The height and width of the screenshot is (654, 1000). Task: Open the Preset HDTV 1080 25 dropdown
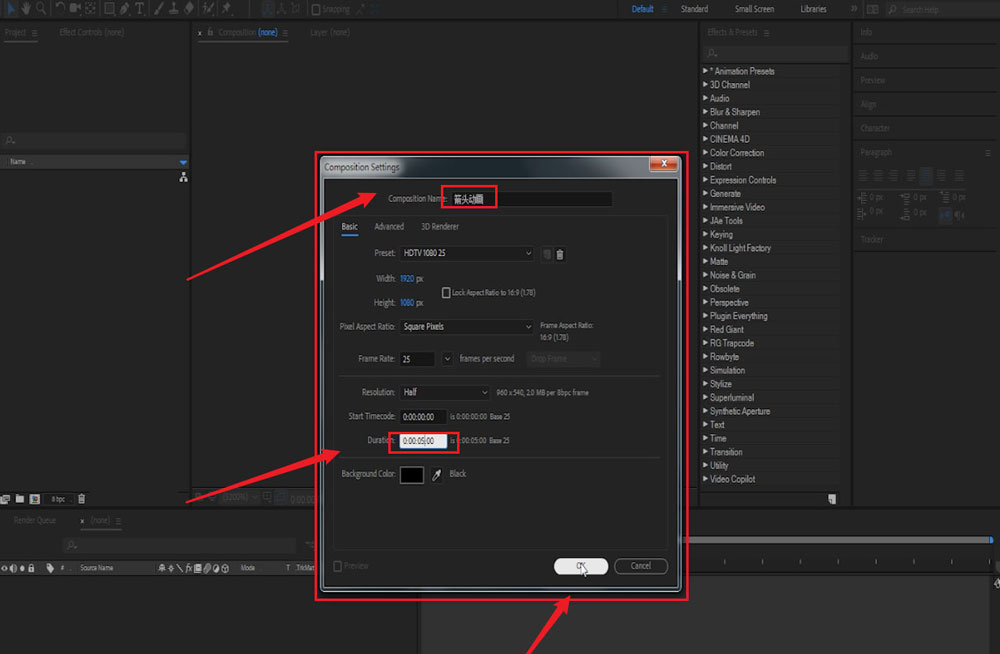pos(466,254)
